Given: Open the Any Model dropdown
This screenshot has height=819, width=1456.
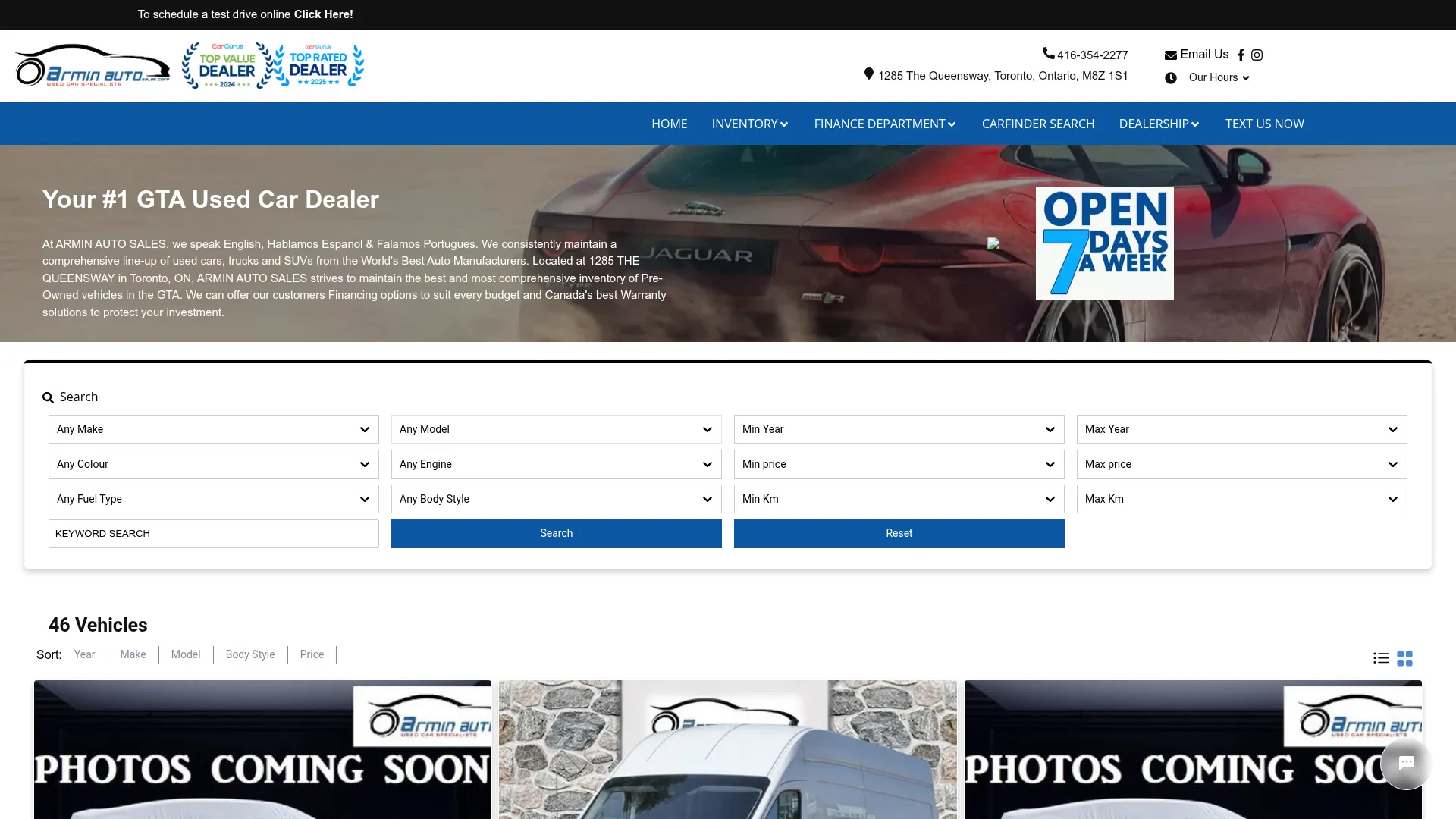Looking at the screenshot, I should point(557,429).
